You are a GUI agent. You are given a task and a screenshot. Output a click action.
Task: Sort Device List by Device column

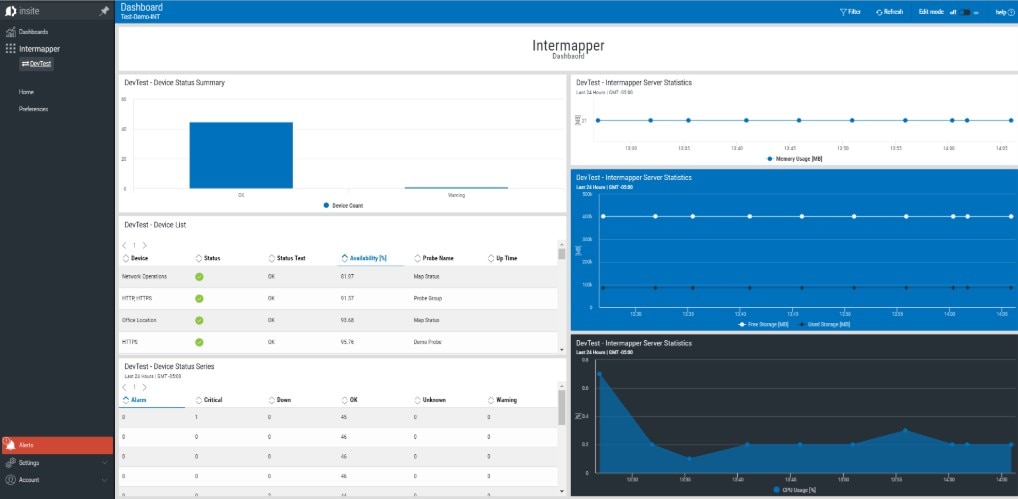tap(136, 258)
